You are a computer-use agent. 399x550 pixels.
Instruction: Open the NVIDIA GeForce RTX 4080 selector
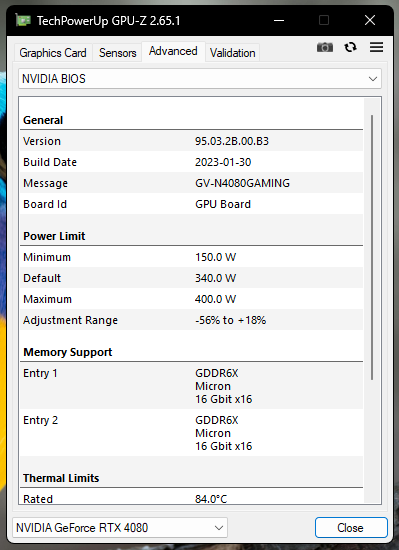coord(120,528)
